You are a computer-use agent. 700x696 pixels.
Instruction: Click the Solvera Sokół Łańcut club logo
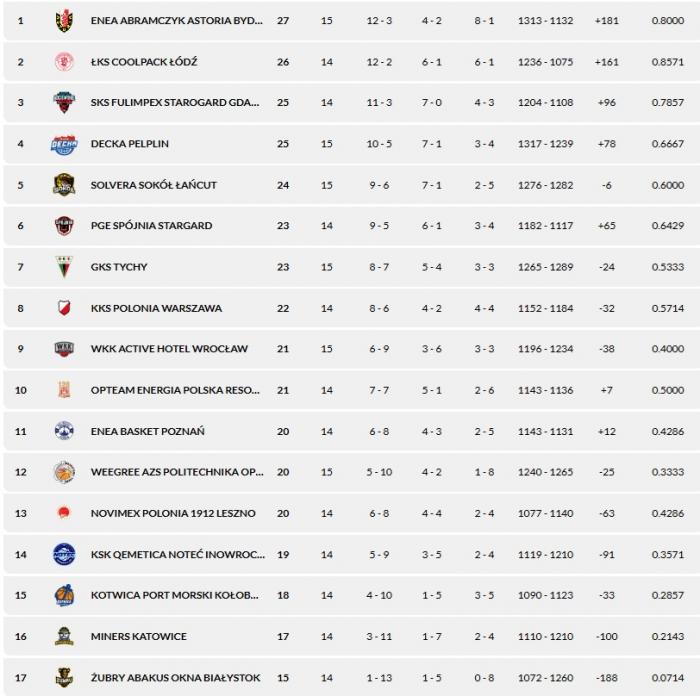pyautogui.click(x=64, y=185)
